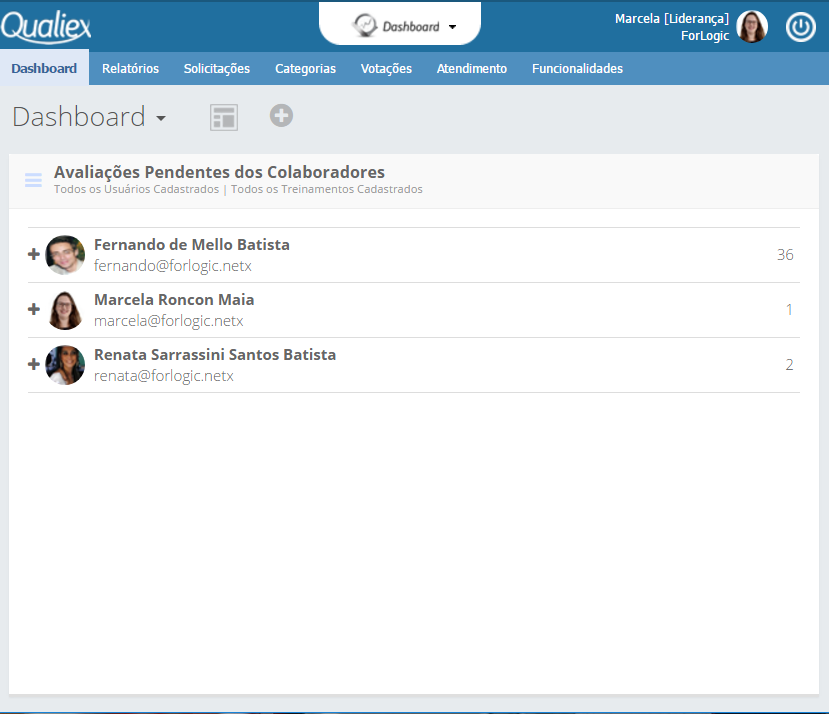Open the widget hamburger menu icon
Screen dimensions: 829x714
click(x=33, y=180)
